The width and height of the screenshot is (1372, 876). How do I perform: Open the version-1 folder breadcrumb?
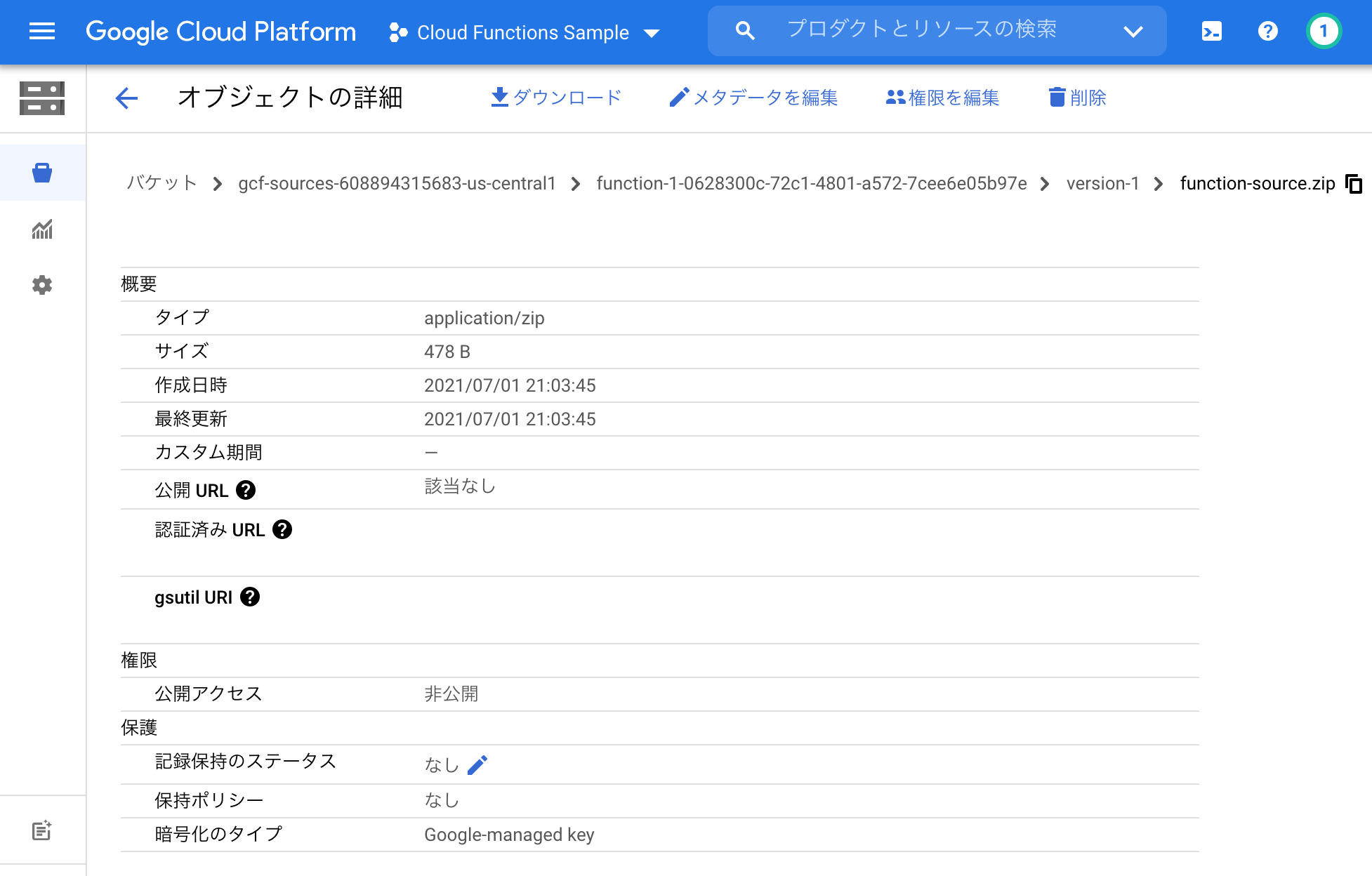pyautogui.click(x=1102, y=183)
